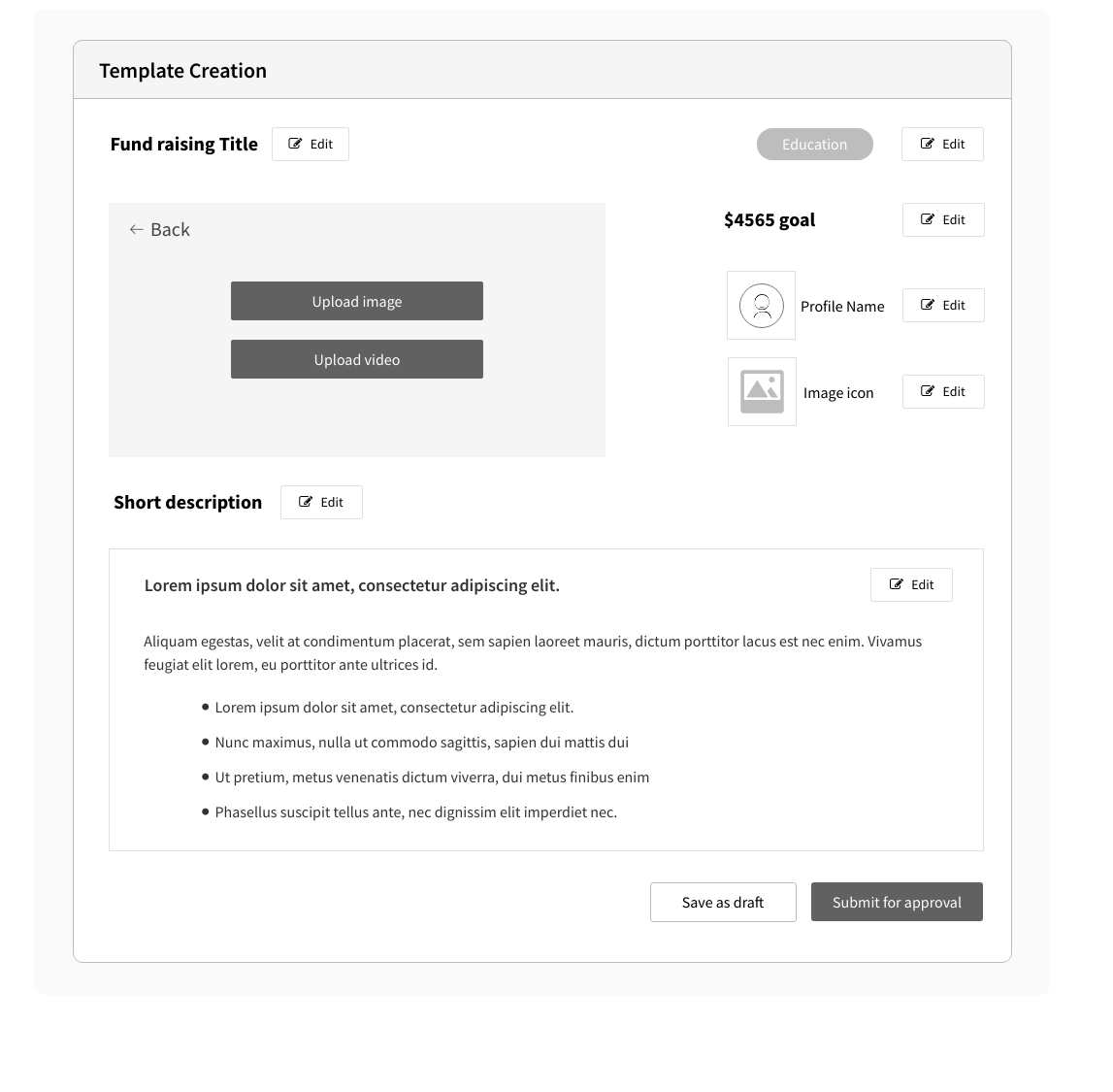1113x1092 pixels.
Task: Click the Edit pencil icon beside Short description
Action: (x=308, y=502)
